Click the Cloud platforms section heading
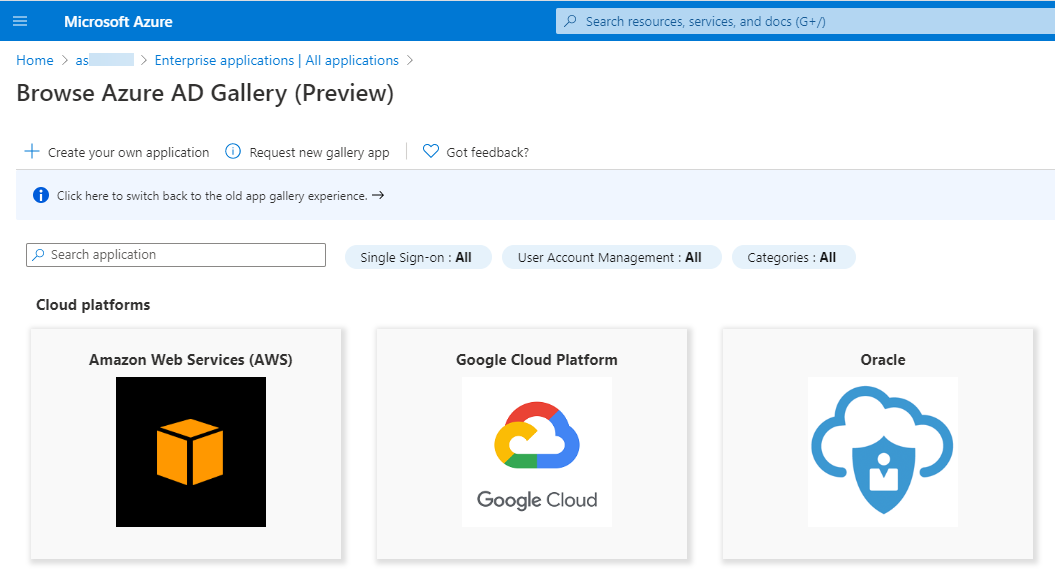1055x578 pixels. click(93, 305)
